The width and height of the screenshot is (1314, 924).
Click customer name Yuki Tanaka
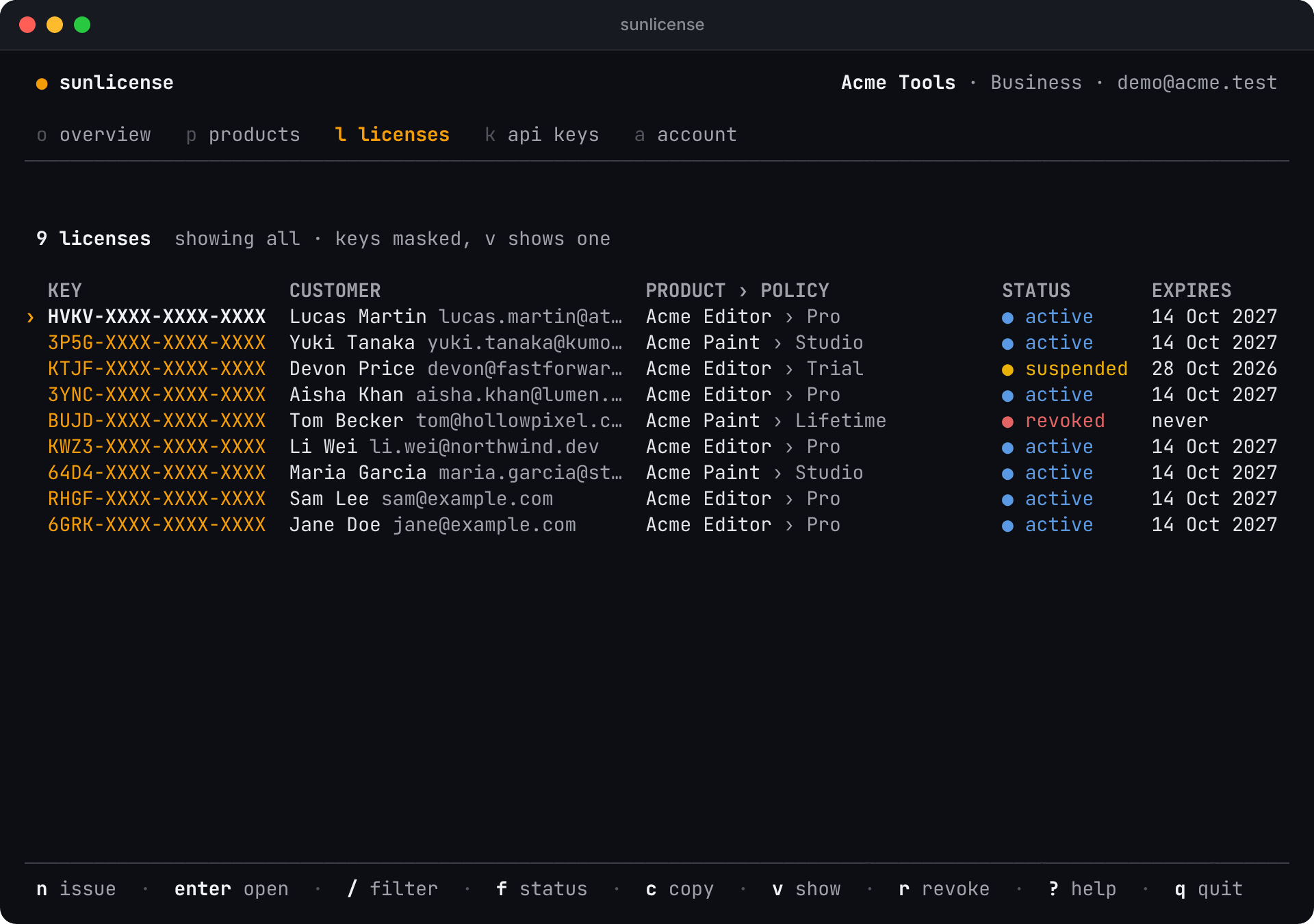[352, 343]
